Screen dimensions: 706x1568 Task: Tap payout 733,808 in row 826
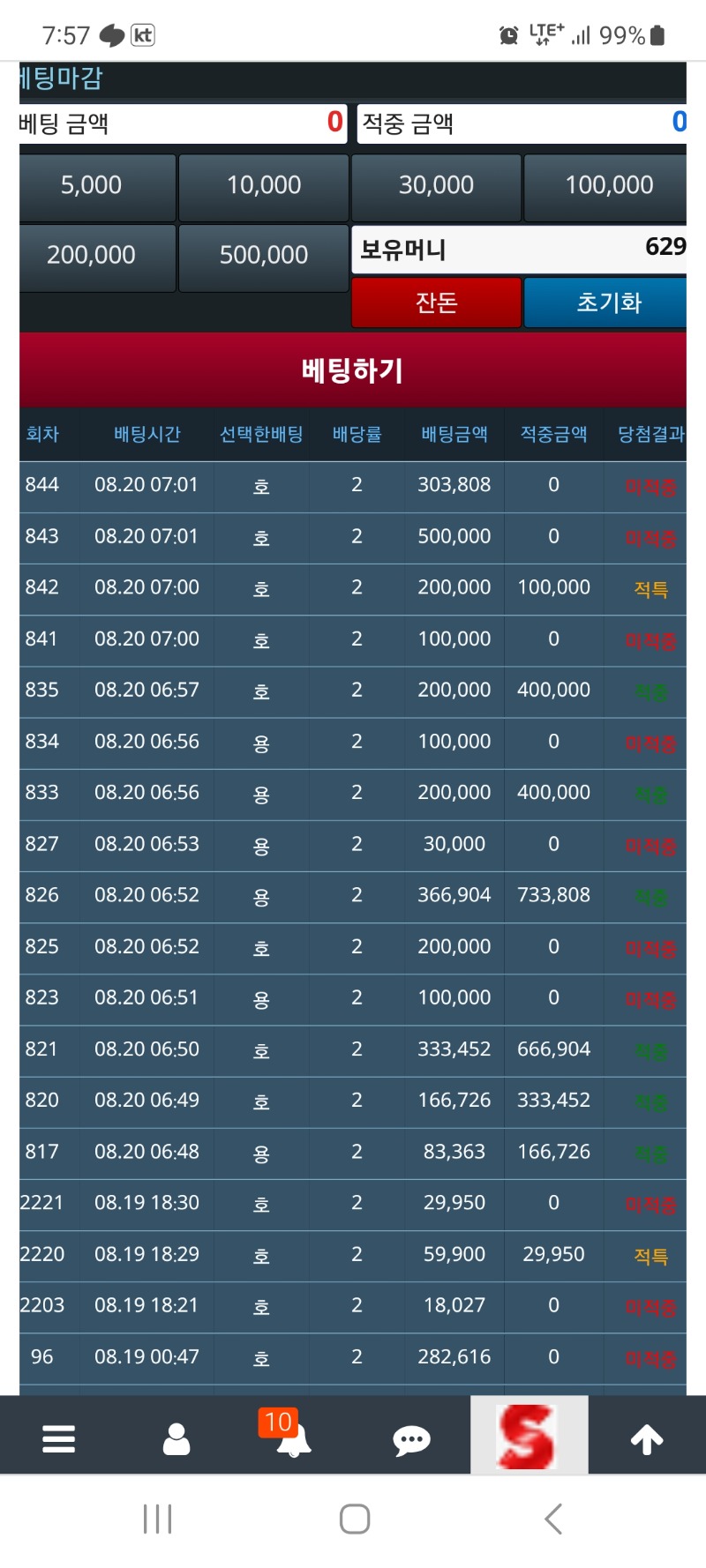tap(553, 895)
